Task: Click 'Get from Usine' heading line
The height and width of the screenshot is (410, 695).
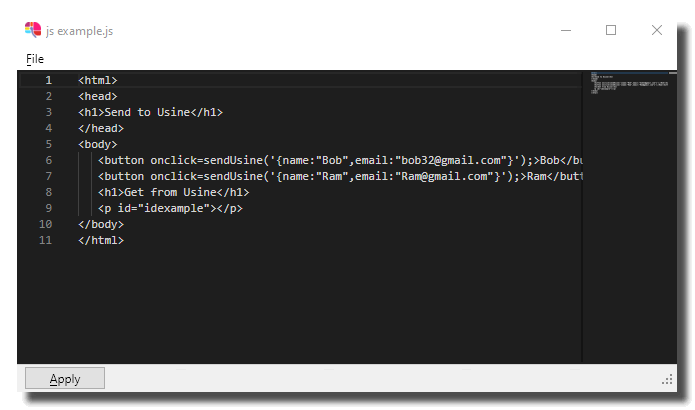Action: pos(173,192)
